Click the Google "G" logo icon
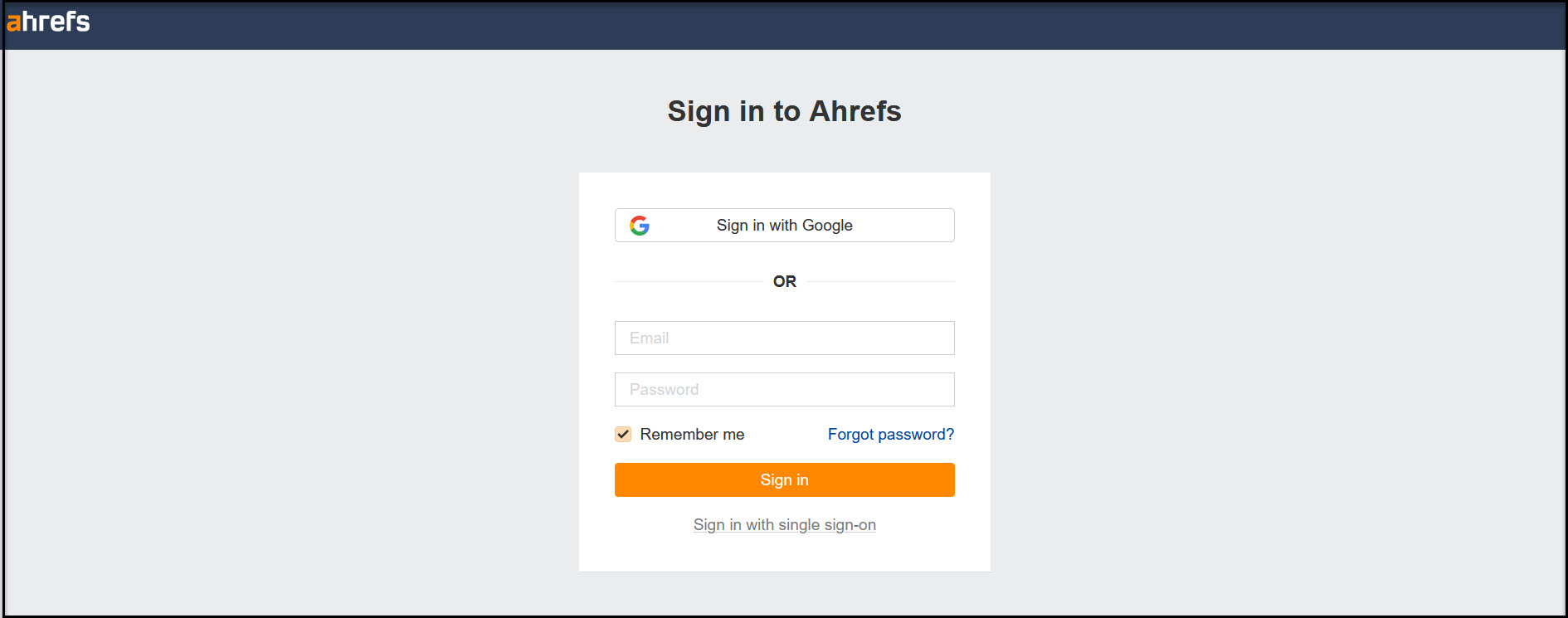Viewport: 1568px width, 618px height. 640,226
